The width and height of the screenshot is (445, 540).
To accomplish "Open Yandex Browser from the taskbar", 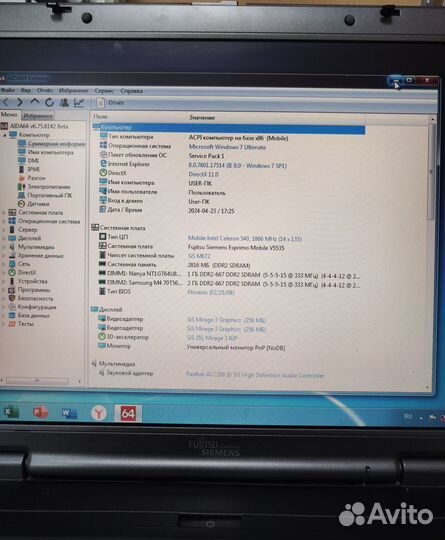I will [x=99, y=413].
